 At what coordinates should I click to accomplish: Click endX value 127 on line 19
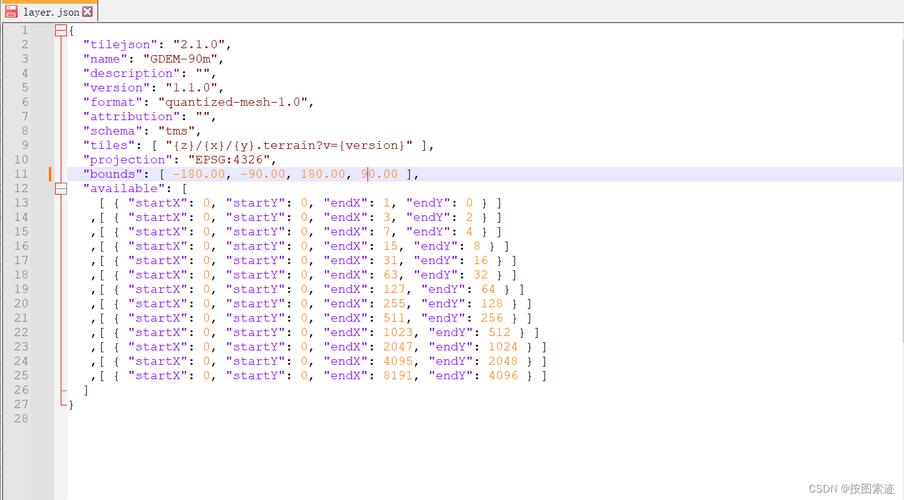(x=394, y=290)
